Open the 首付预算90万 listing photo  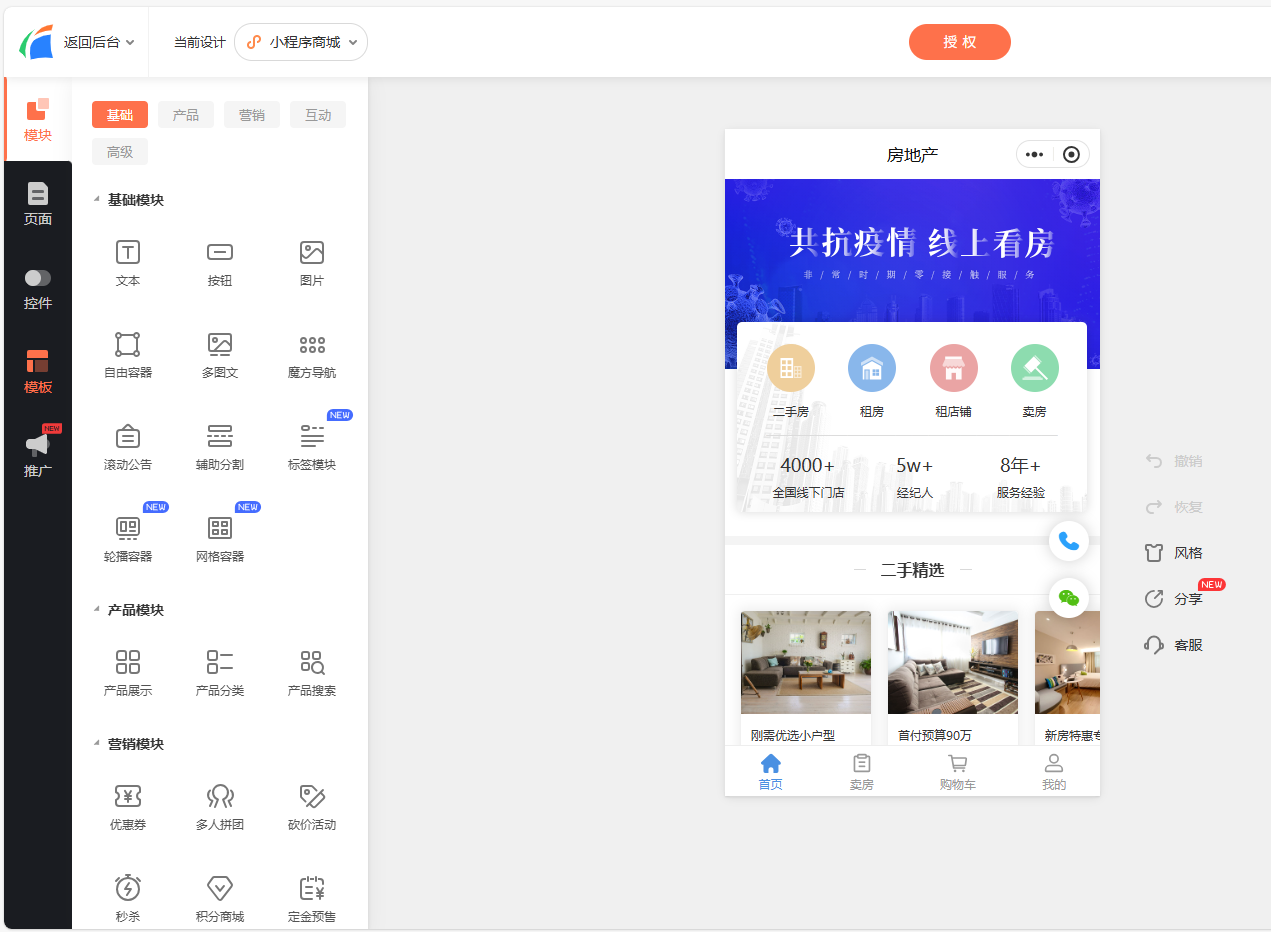click(x=953, y=662)
